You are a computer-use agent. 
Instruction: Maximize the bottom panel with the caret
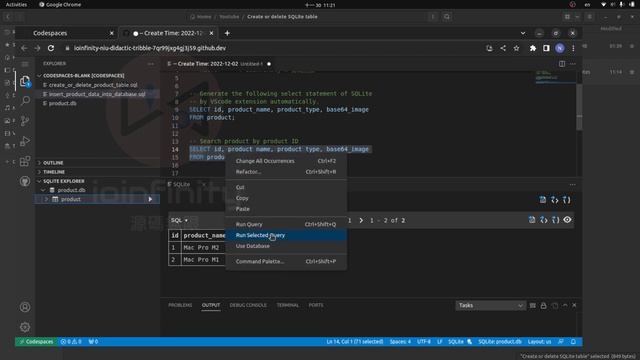point(565,305)
